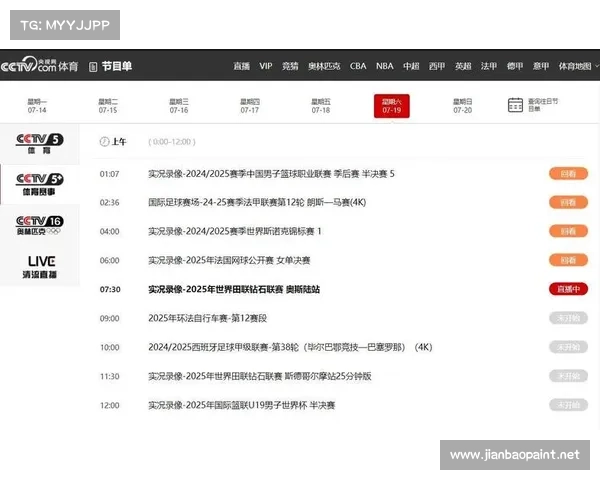Viewport: 600px width, 480px height.
Task: Open the 国际篮联U19男子世界杯 半决赛 title
Action: [241, 405]
